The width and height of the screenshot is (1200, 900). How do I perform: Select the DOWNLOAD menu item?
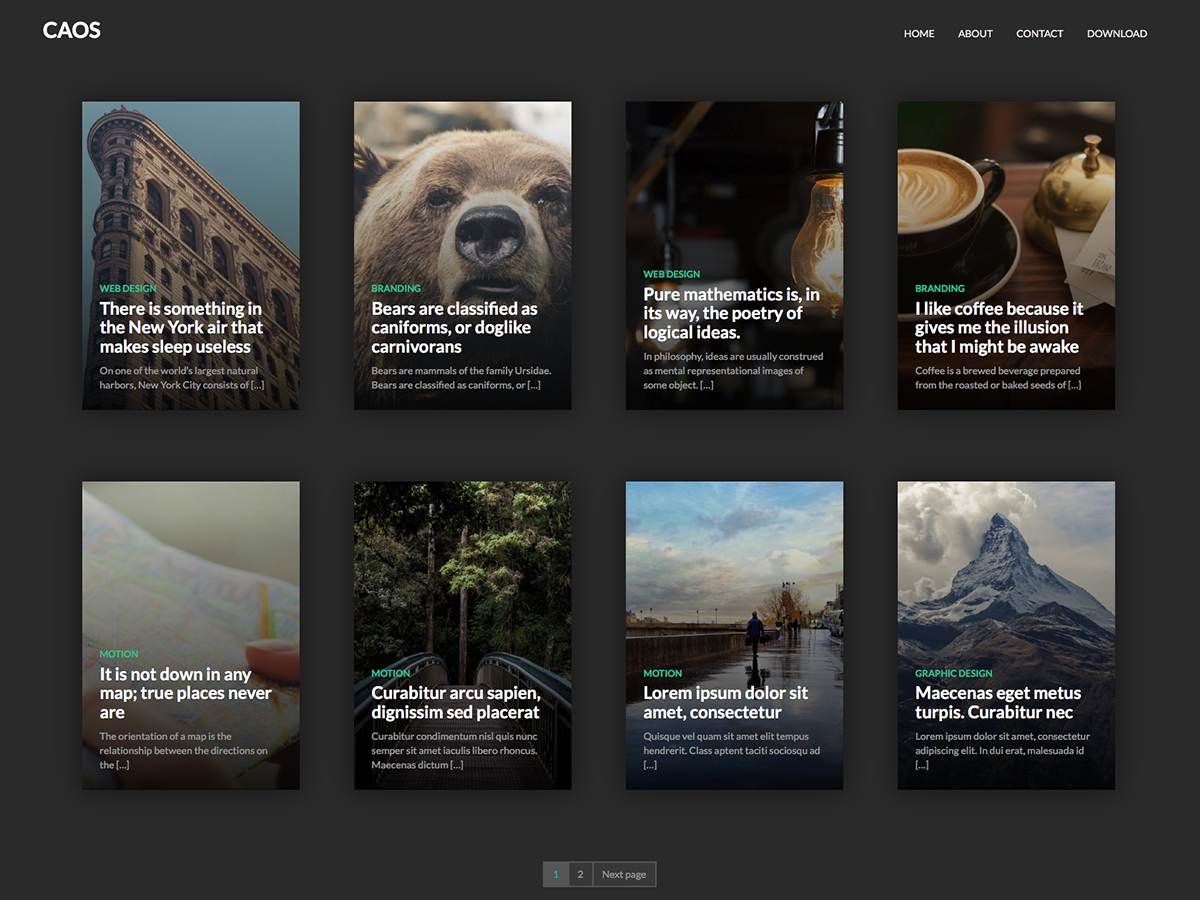pos(1117,33)
